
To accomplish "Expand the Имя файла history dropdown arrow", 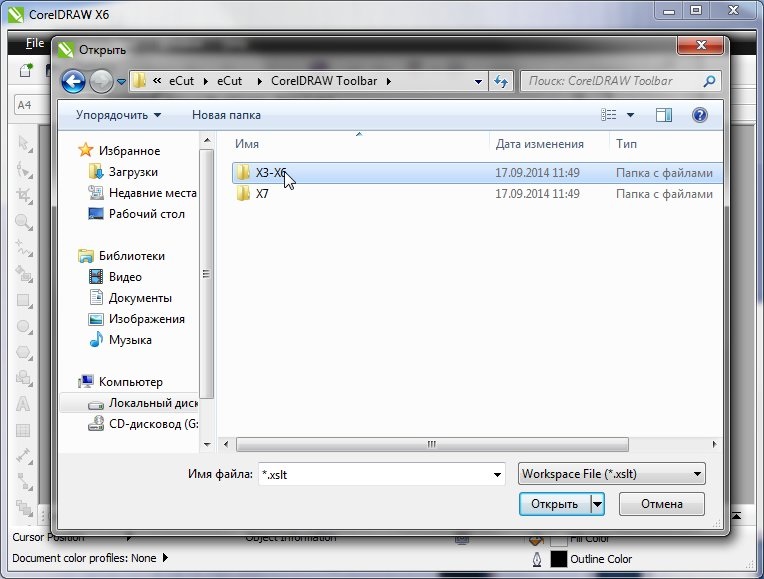I will pos(497,474).
